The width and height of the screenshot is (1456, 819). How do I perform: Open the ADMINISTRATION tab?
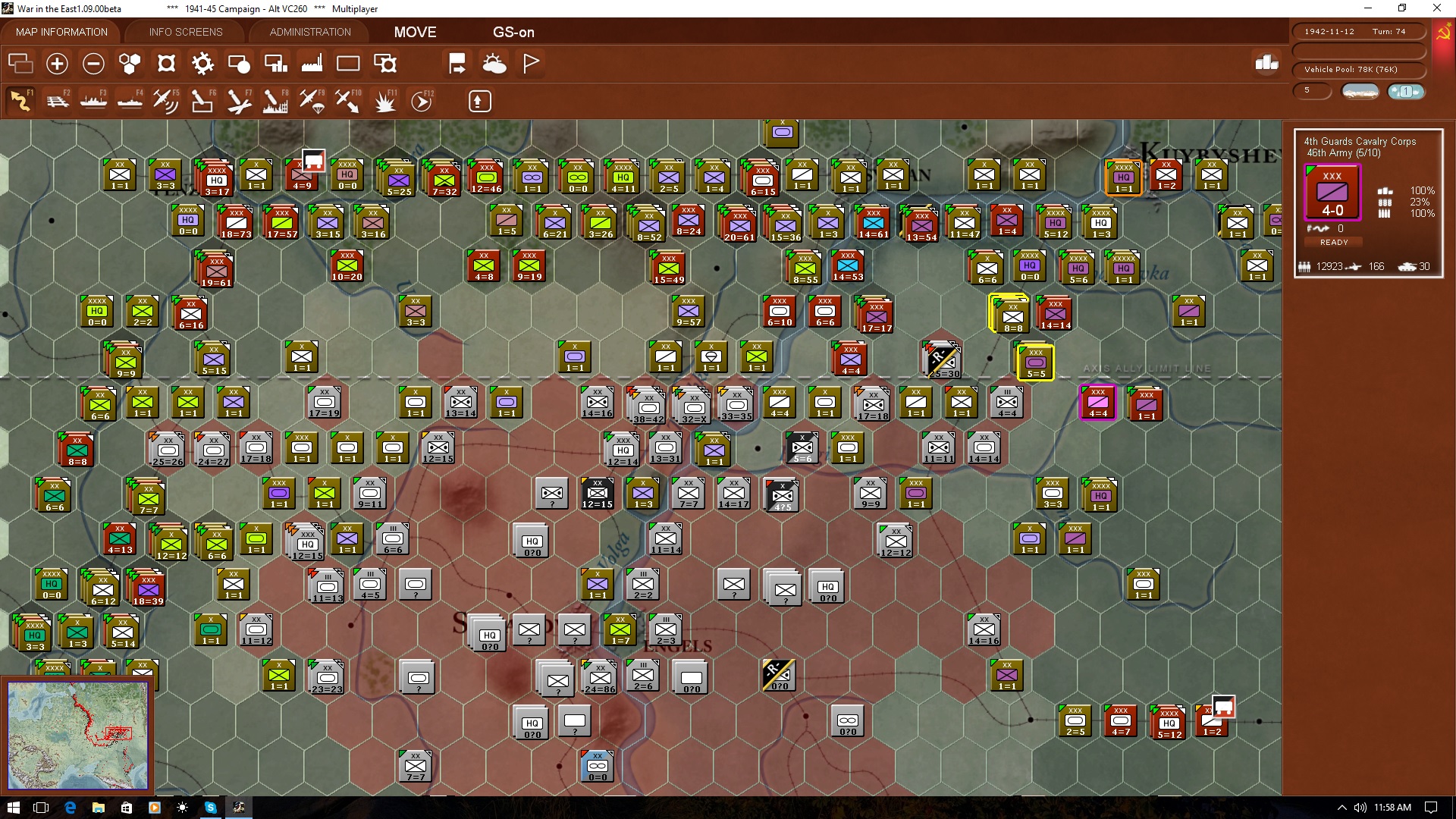click(x=310, y=32)
